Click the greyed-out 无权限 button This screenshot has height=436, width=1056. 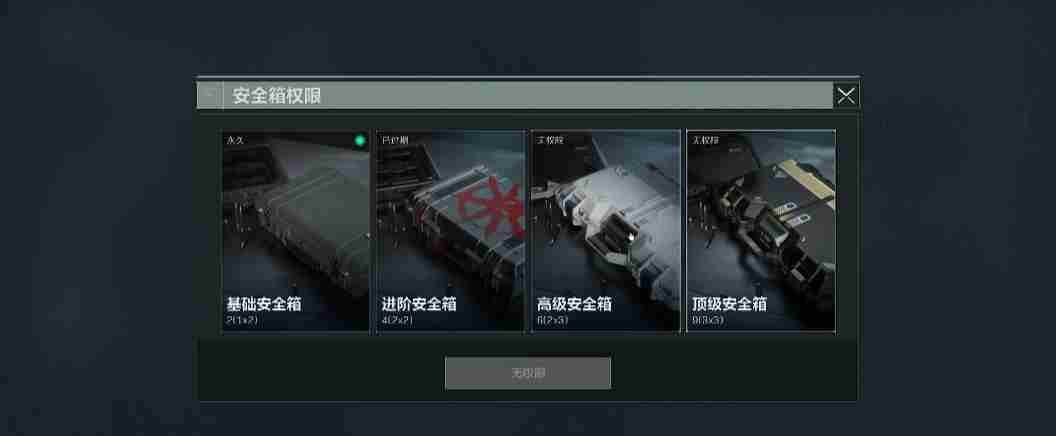tap(528, 373)
